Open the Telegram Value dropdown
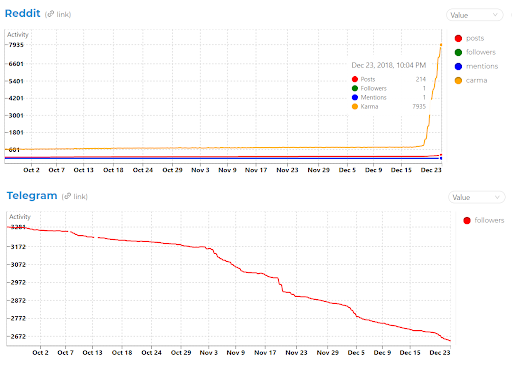Image resolution: width=512 pixels, height=366 pixels. pos(476,197)
